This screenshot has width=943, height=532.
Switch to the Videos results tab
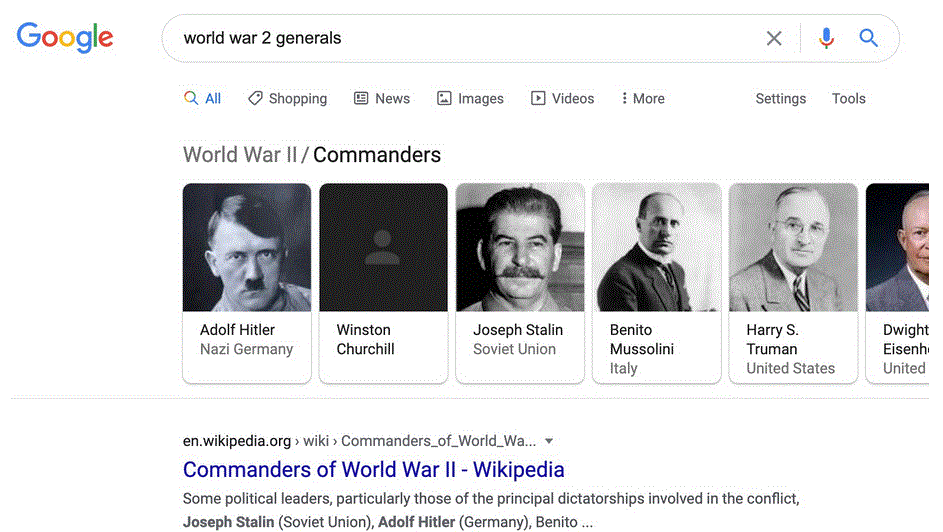click(x=562, y=99)
